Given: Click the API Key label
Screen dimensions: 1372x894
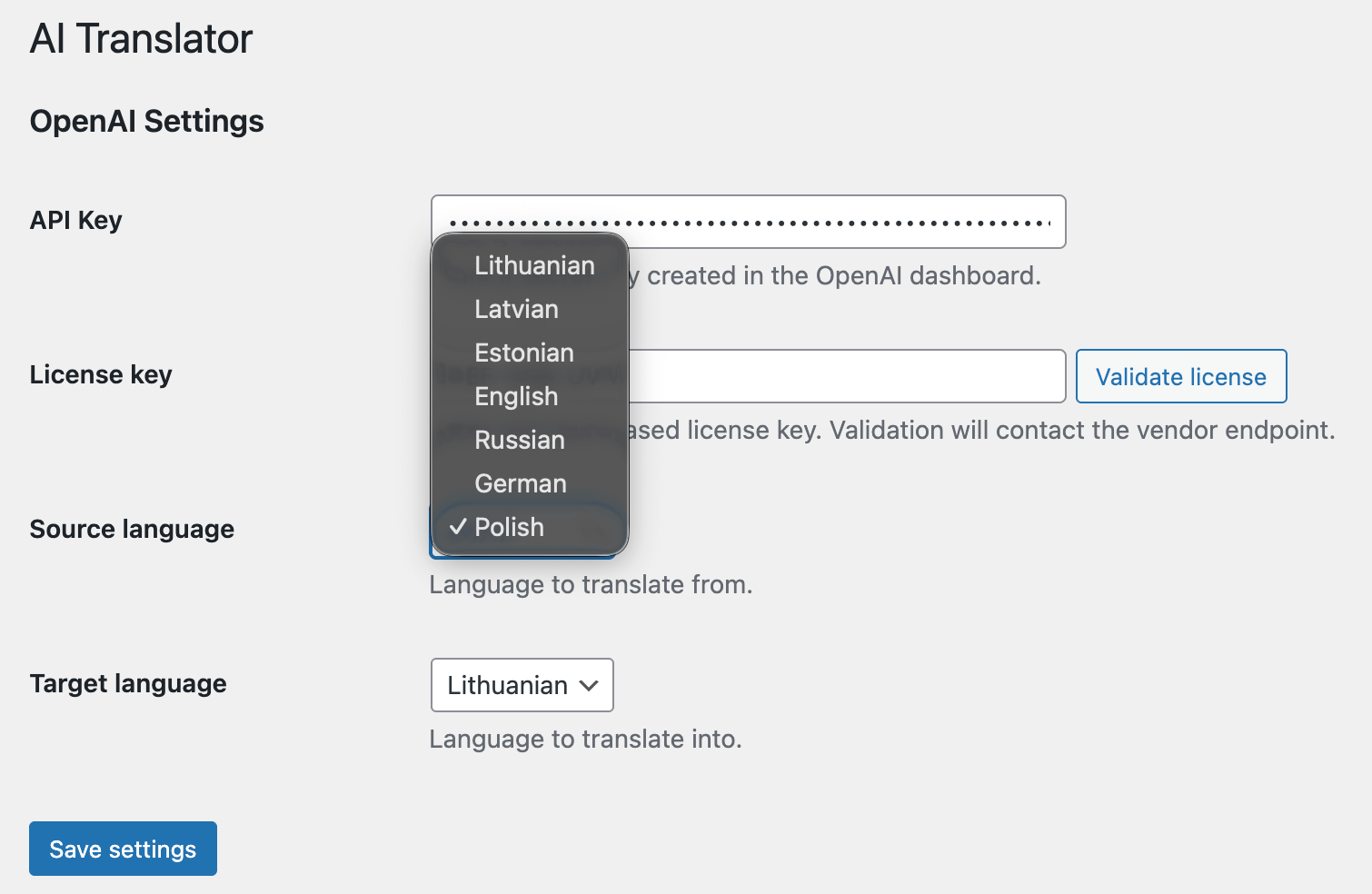Looking at the screenshot, I should click(75, 221).
